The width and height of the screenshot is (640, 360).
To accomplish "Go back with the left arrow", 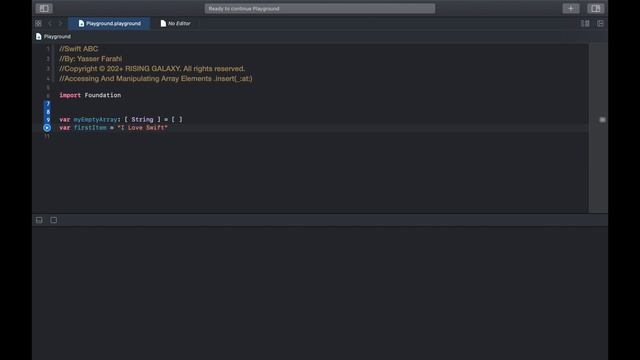I will coord(50,23).
